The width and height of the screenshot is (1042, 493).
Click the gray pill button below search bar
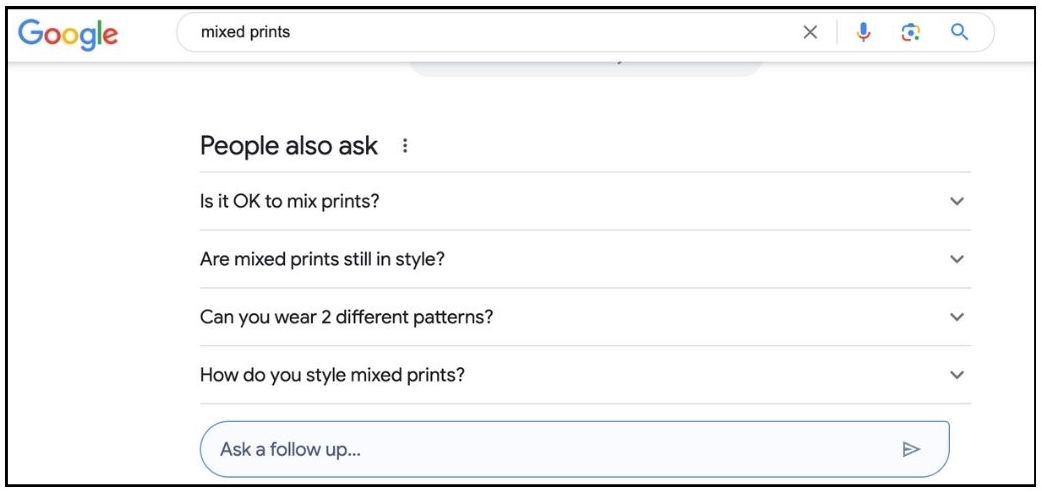(x=585, y=68)
